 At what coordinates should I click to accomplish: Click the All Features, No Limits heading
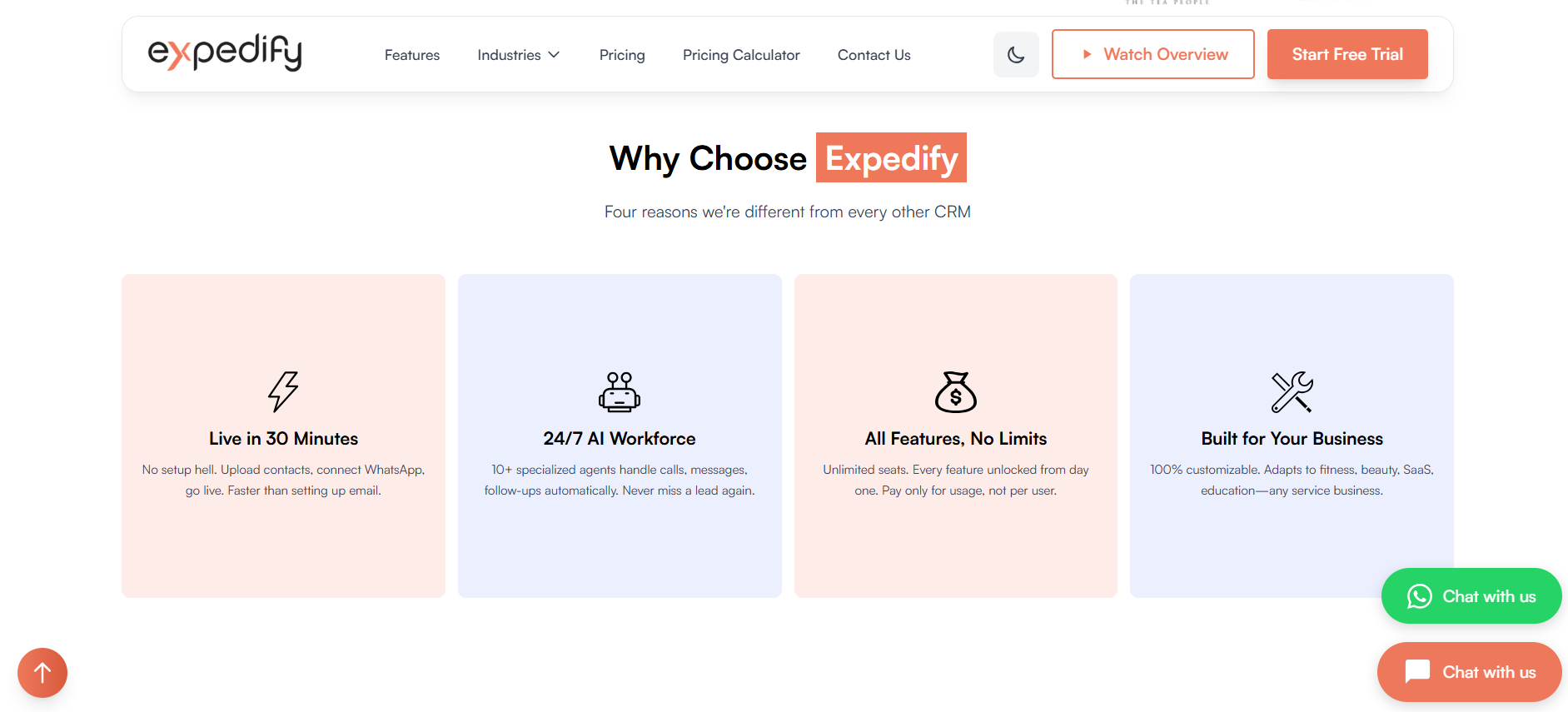(955, 439)
